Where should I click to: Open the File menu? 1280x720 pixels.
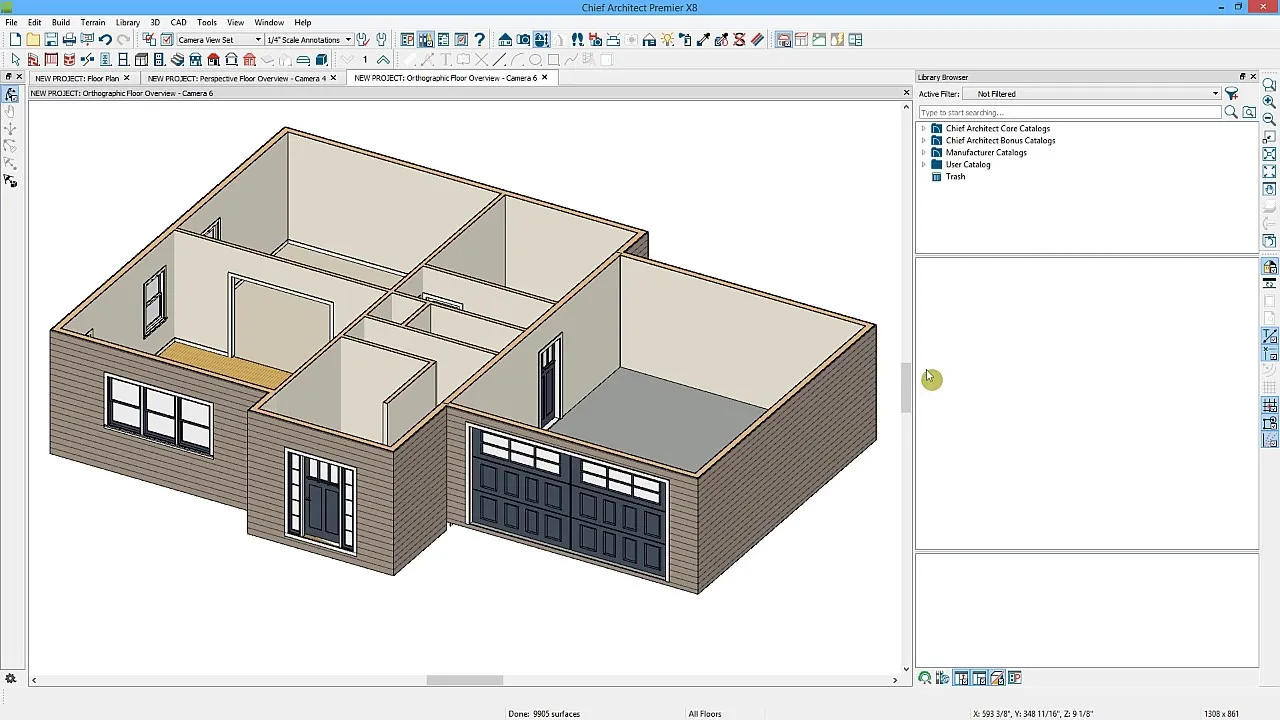(11, 22)
